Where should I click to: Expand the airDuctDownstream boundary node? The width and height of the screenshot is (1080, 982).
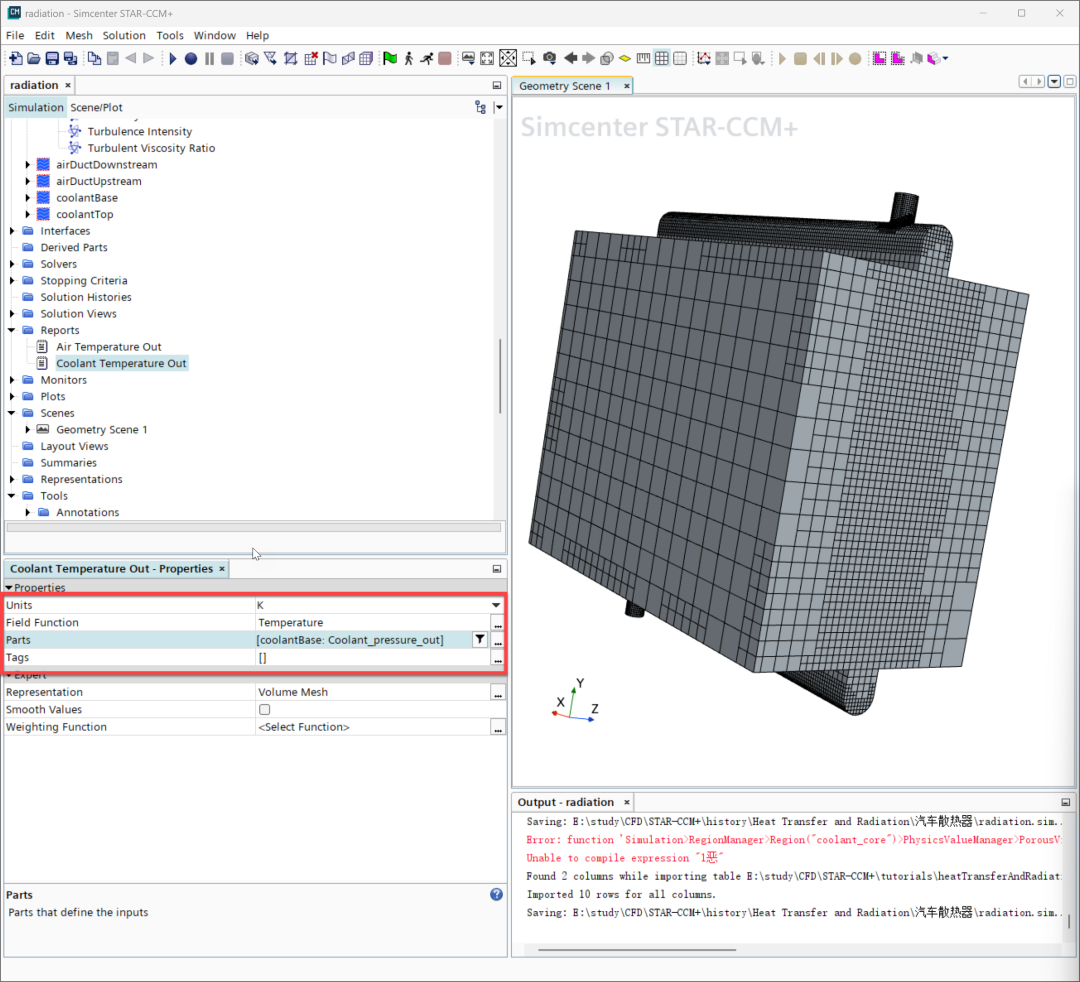click(x=28, y=165)
